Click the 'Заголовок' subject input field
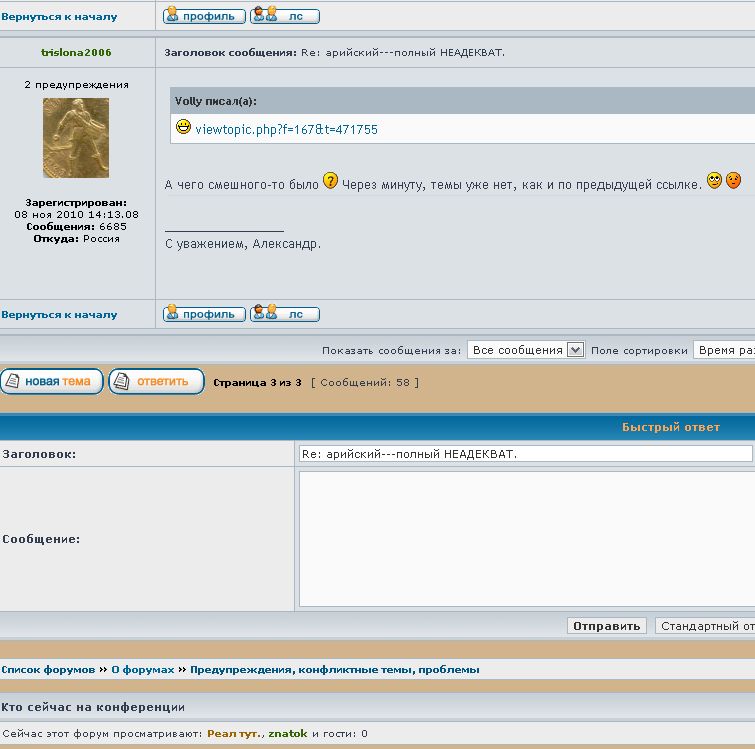 [x=525, y=454]
